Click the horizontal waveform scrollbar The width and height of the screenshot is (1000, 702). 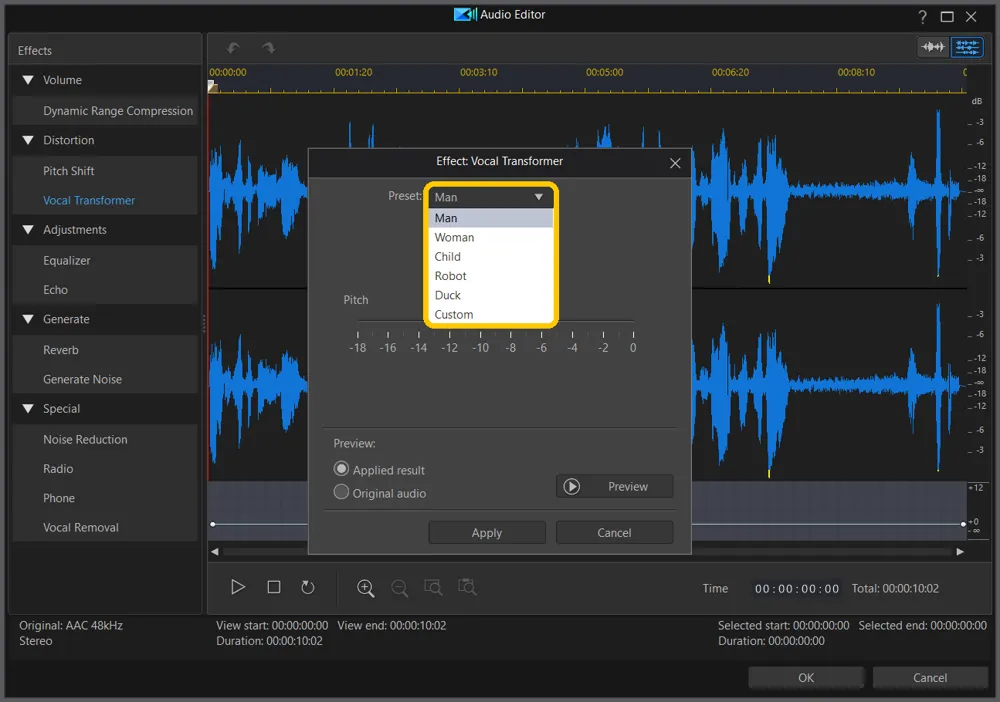pyautogui.click(x=587, y=552)
